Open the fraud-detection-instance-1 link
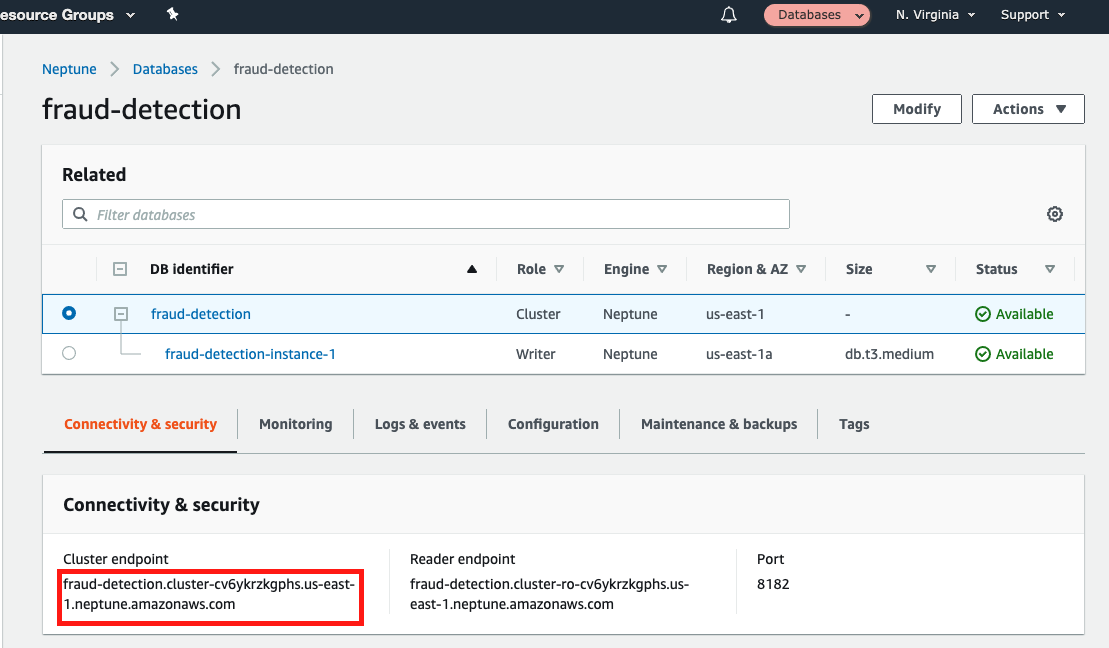 tap(250, 354)
